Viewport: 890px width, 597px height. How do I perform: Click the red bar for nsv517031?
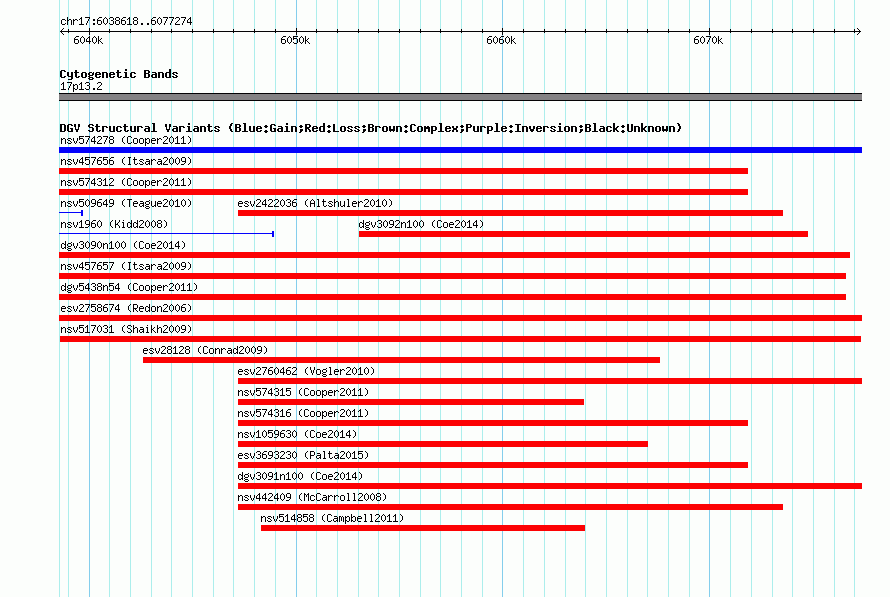pyautogui.click(x=460, y=339)
